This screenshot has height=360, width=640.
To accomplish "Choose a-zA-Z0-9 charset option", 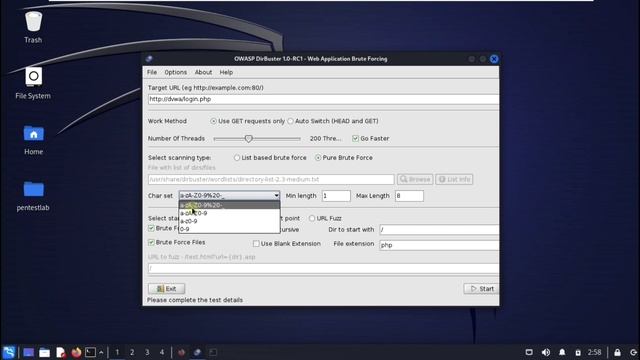I will (x=229, y=213).
